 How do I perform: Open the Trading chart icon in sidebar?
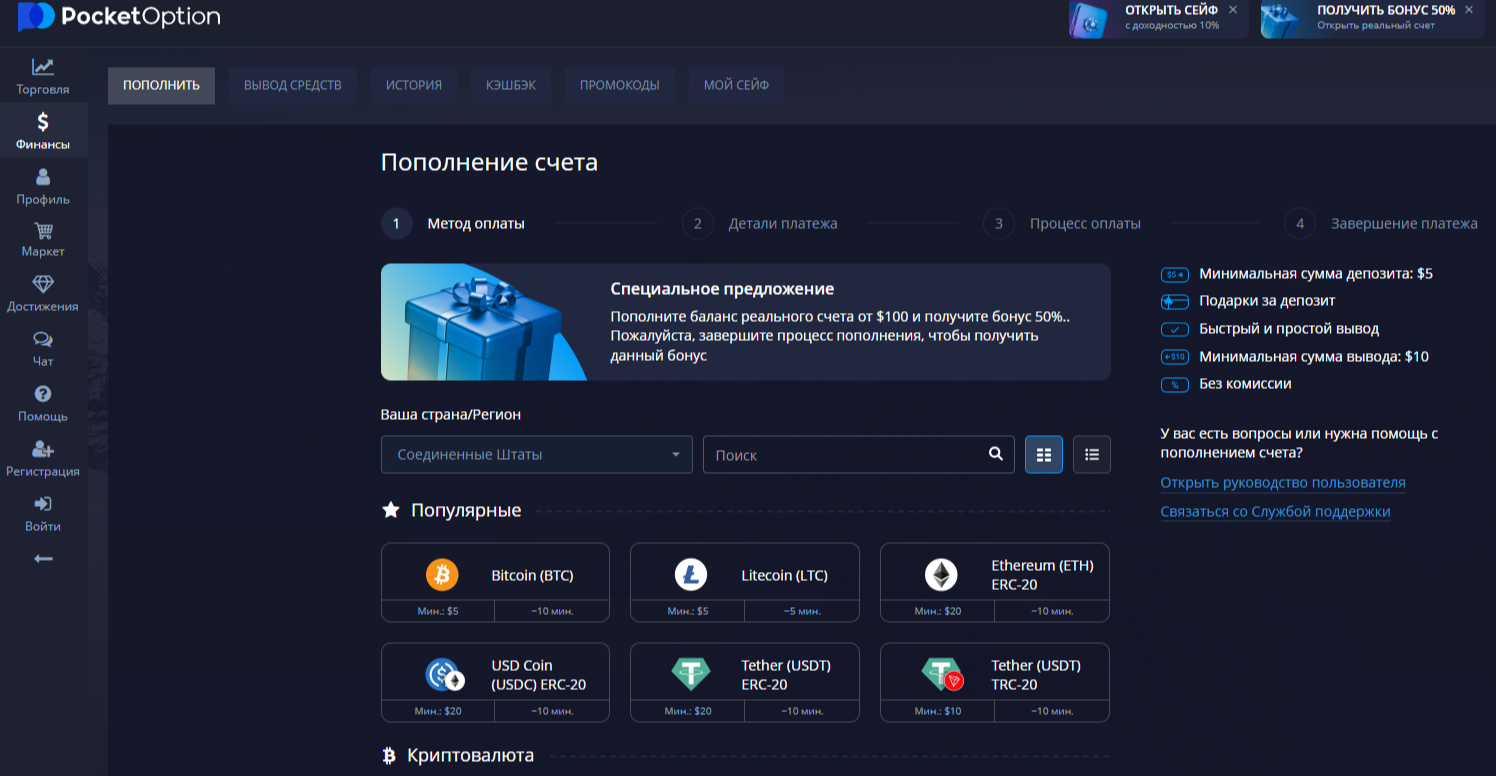pyautogui.click(x=42, y=67)
